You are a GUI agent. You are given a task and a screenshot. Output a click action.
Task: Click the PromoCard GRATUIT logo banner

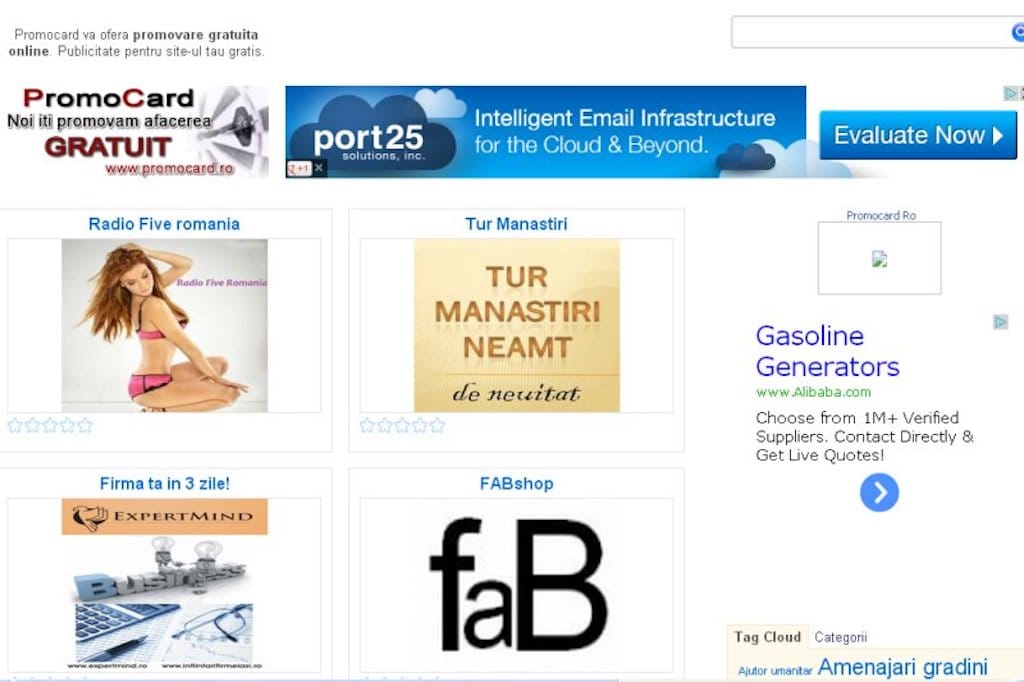(134, 131)
